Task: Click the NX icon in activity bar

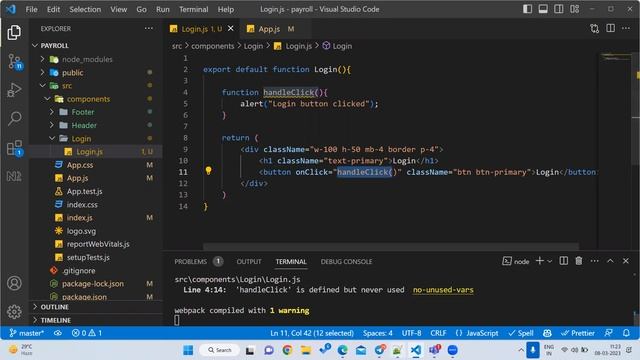Action: tap(14, 176)
